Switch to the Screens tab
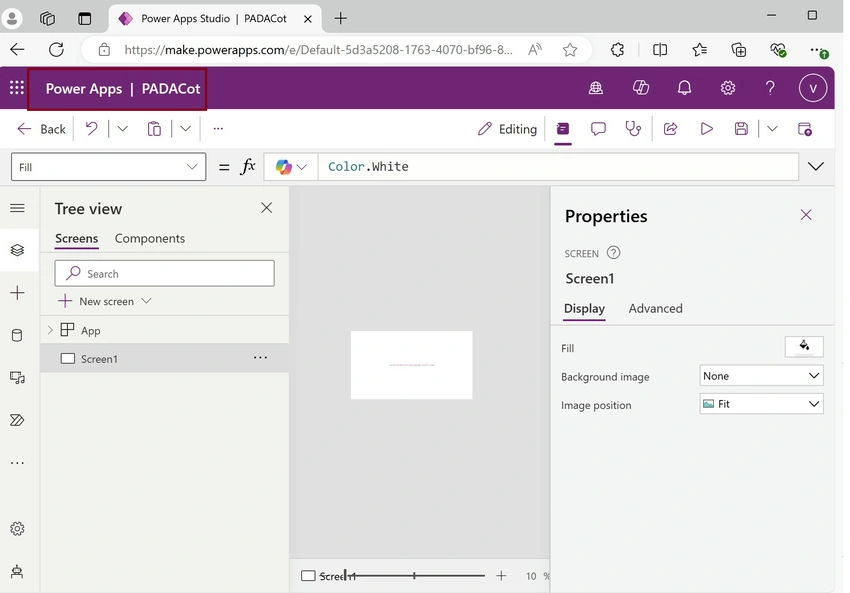This screenshot has width=850, height=593. coord(76,239)
